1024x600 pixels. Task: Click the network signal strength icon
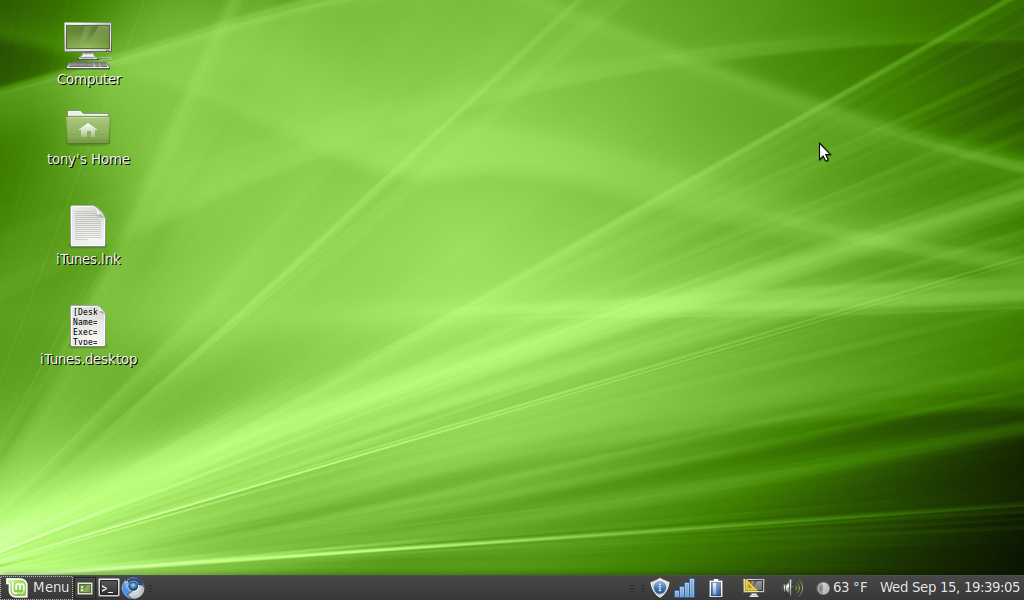coord(685,588)
